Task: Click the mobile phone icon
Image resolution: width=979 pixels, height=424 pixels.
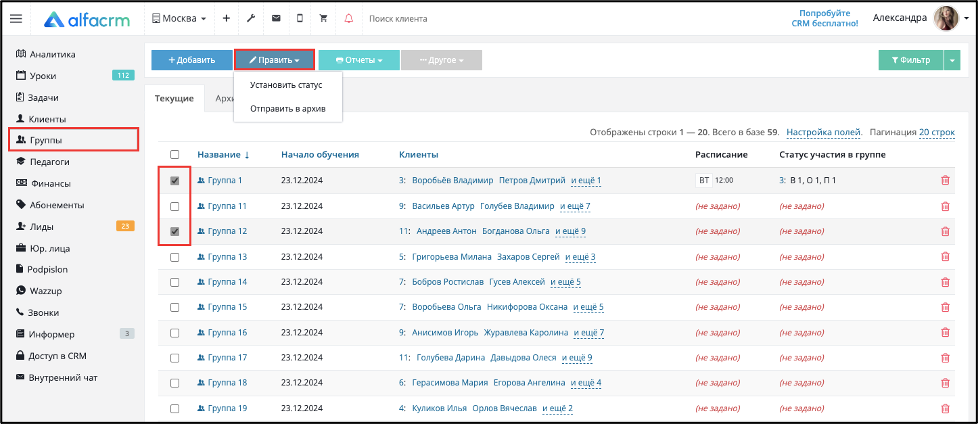Action: point(300,19)
